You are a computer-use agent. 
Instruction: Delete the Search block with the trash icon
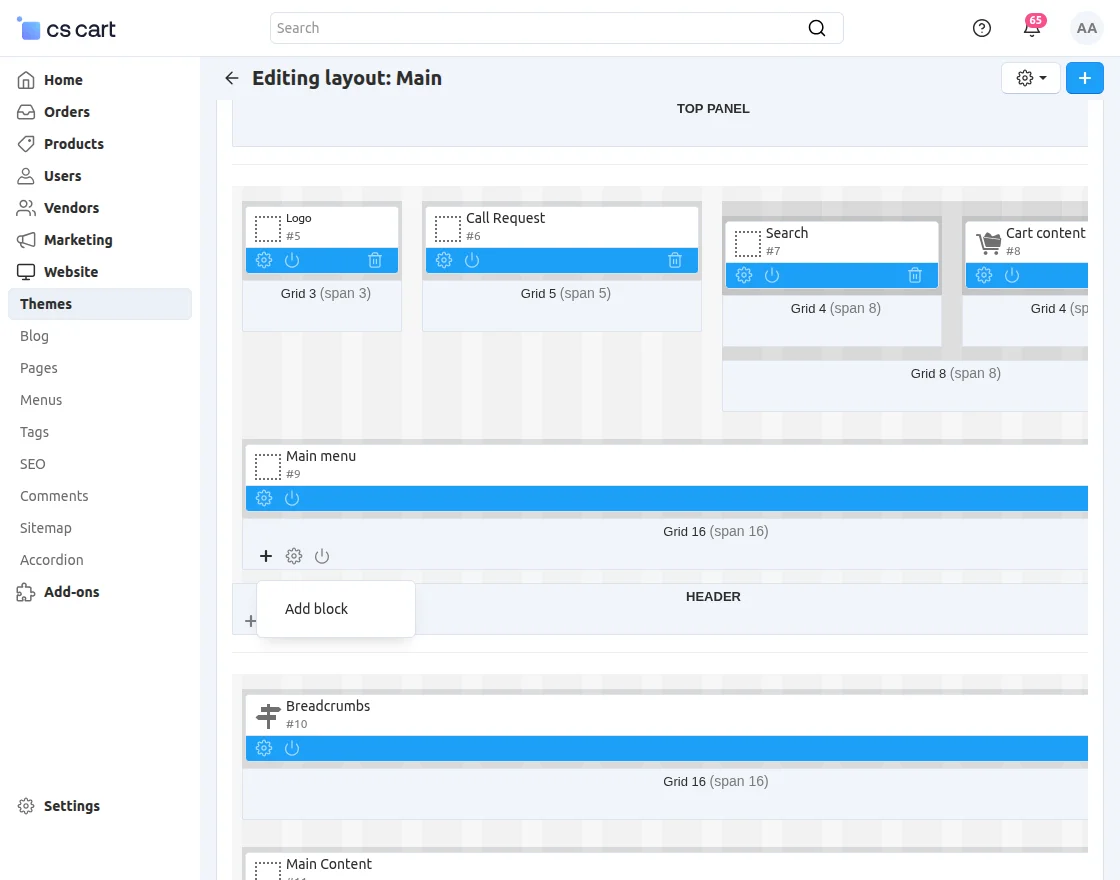point(915,275)
